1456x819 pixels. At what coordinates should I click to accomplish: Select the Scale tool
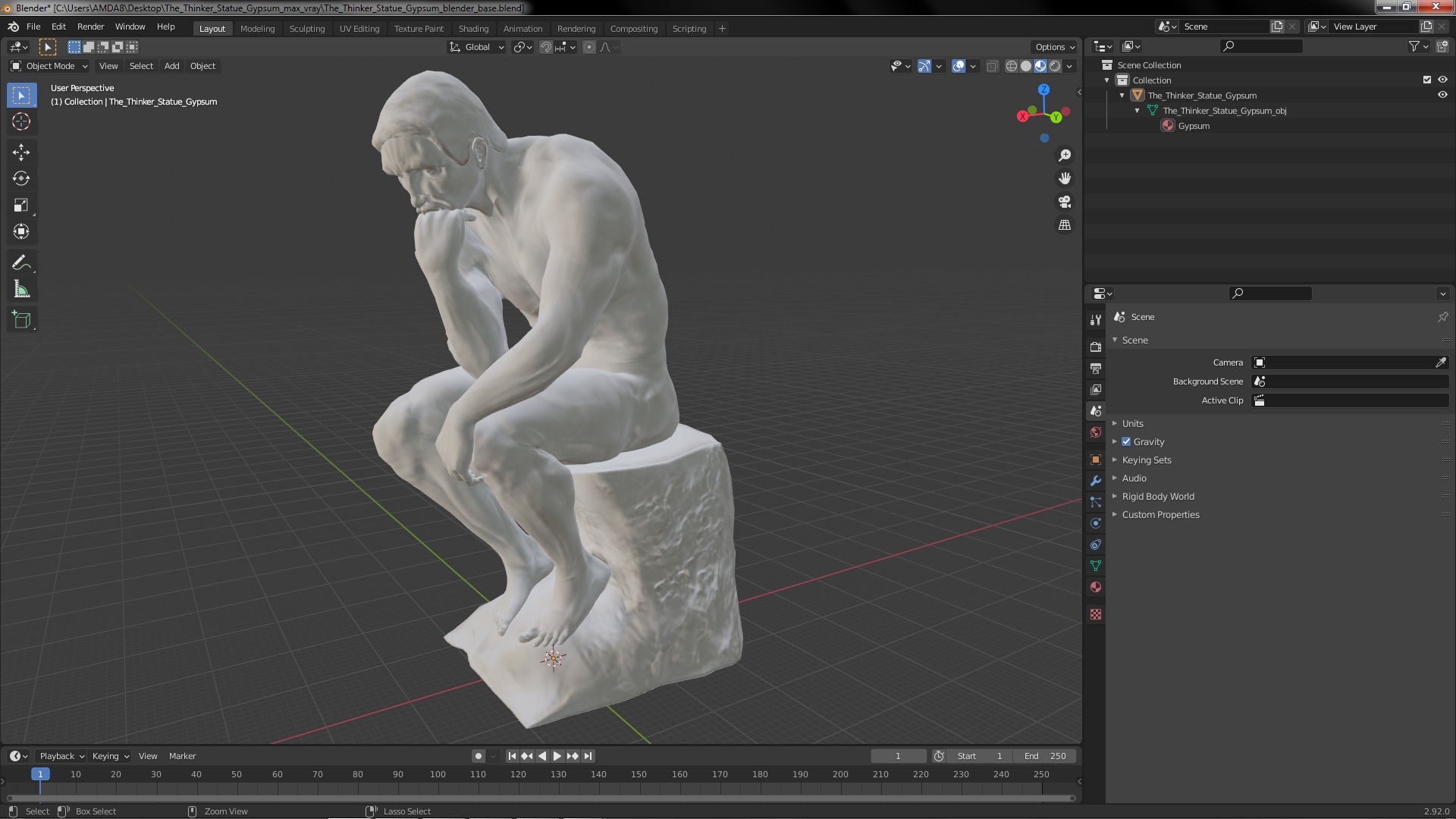pyautogui.click(x=21, y=205)
